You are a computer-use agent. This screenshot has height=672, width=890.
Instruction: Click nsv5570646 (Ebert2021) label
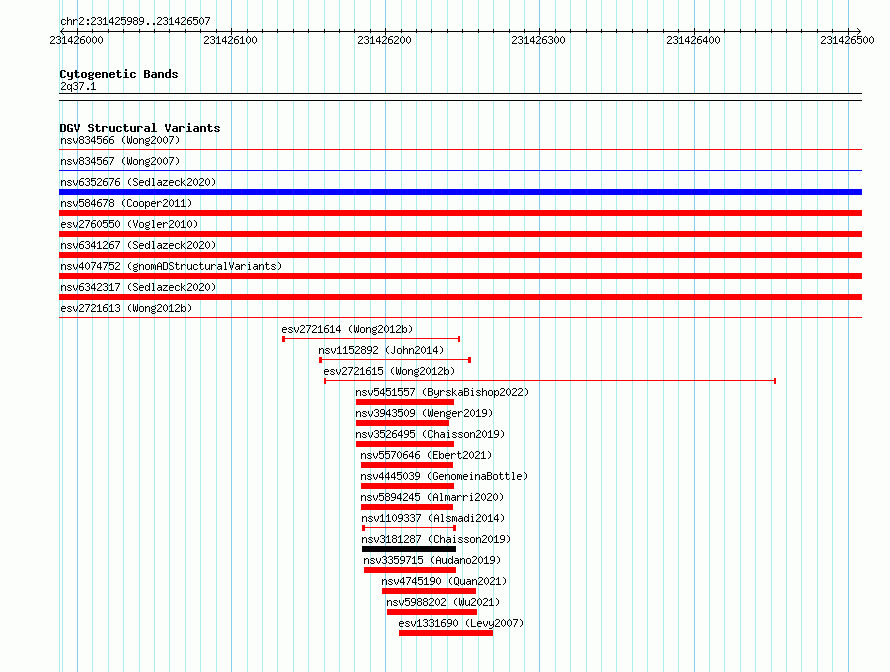426,455
